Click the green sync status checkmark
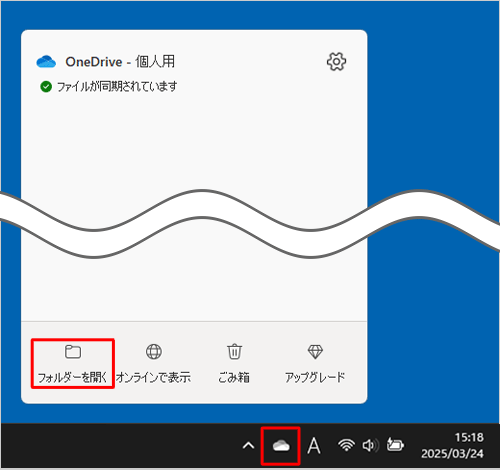The image size is (500, 470). 46,87
